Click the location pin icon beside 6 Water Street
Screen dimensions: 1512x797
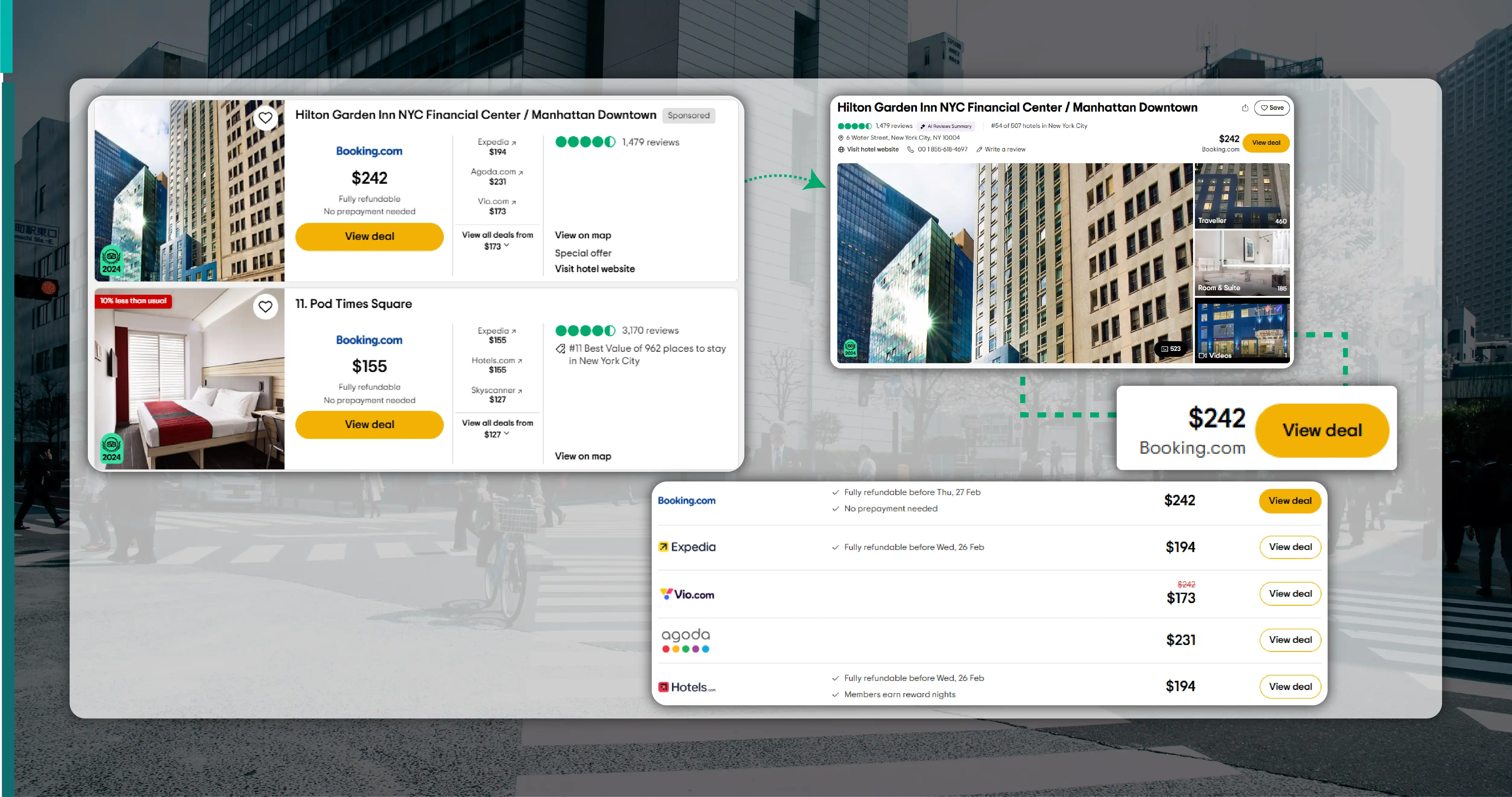(841, 138)
